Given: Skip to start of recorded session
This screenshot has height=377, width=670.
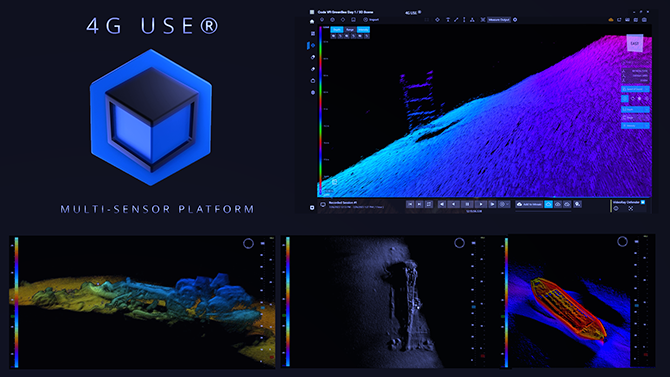Looking at the screenshot, I should [410, 204].
